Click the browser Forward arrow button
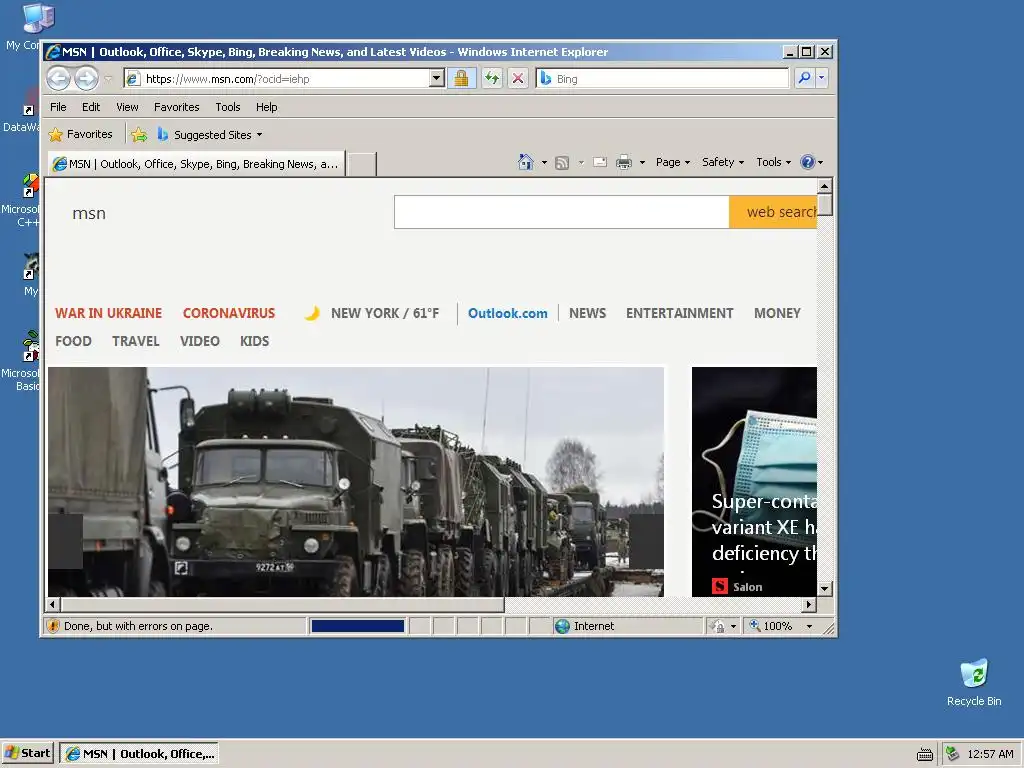The image size is (1024, 768). 86,79
